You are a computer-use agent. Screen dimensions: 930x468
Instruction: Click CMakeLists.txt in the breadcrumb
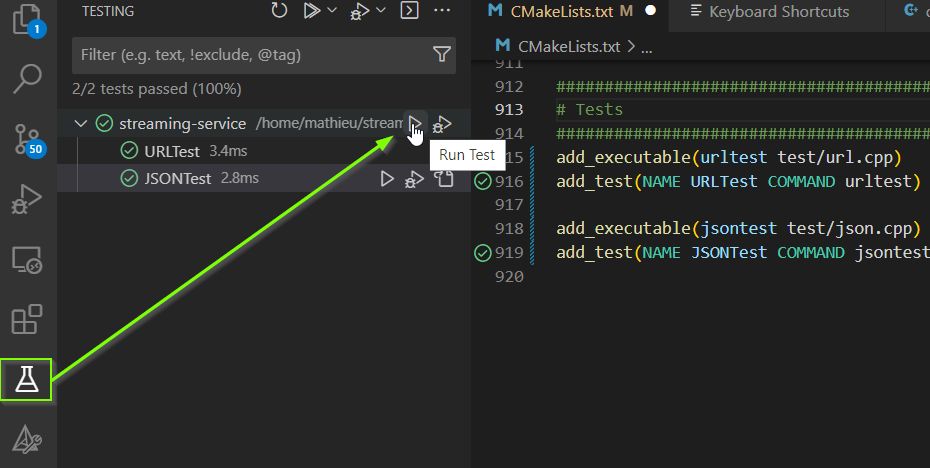[x=569, y=46]
